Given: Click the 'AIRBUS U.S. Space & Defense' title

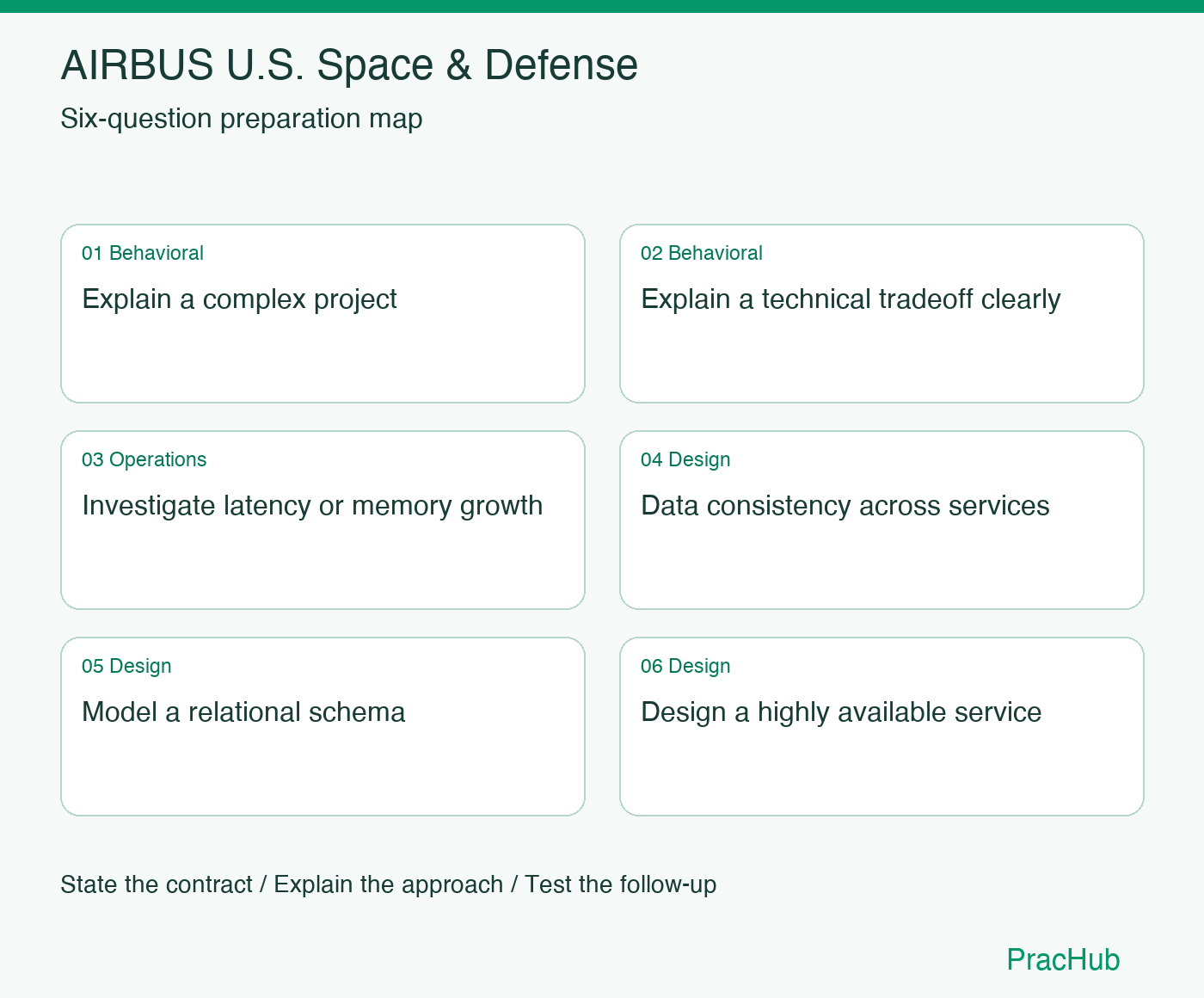Looking at the screenshot, I should coord(349,65).
